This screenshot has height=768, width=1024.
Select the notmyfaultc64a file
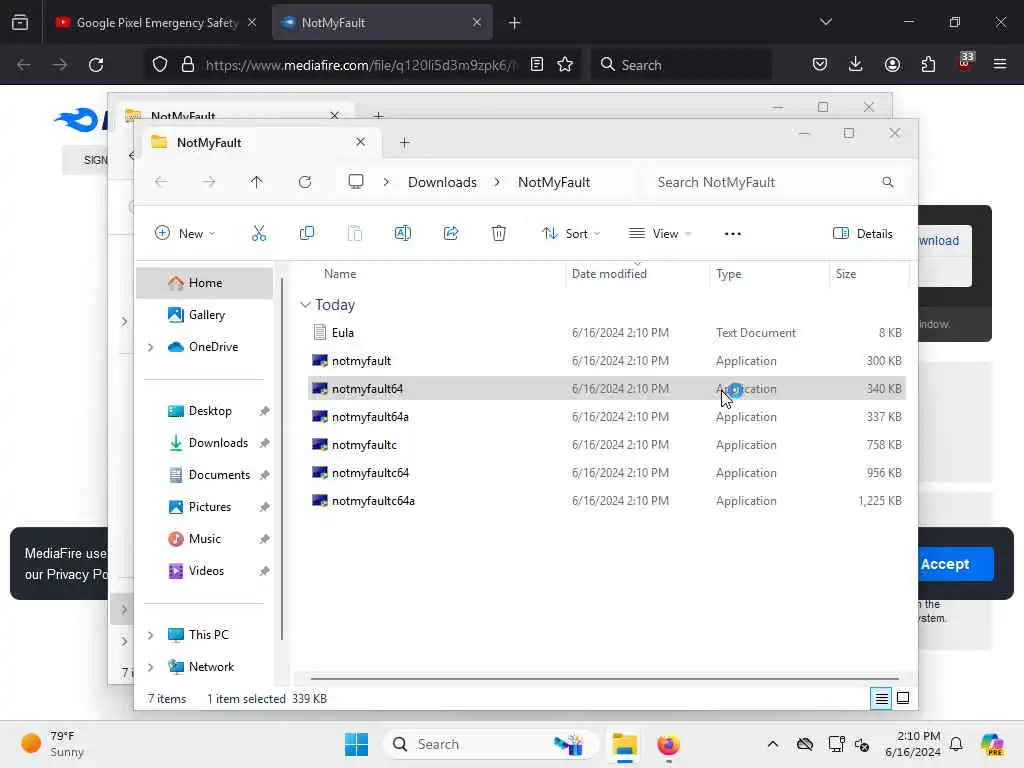point(607,501)
